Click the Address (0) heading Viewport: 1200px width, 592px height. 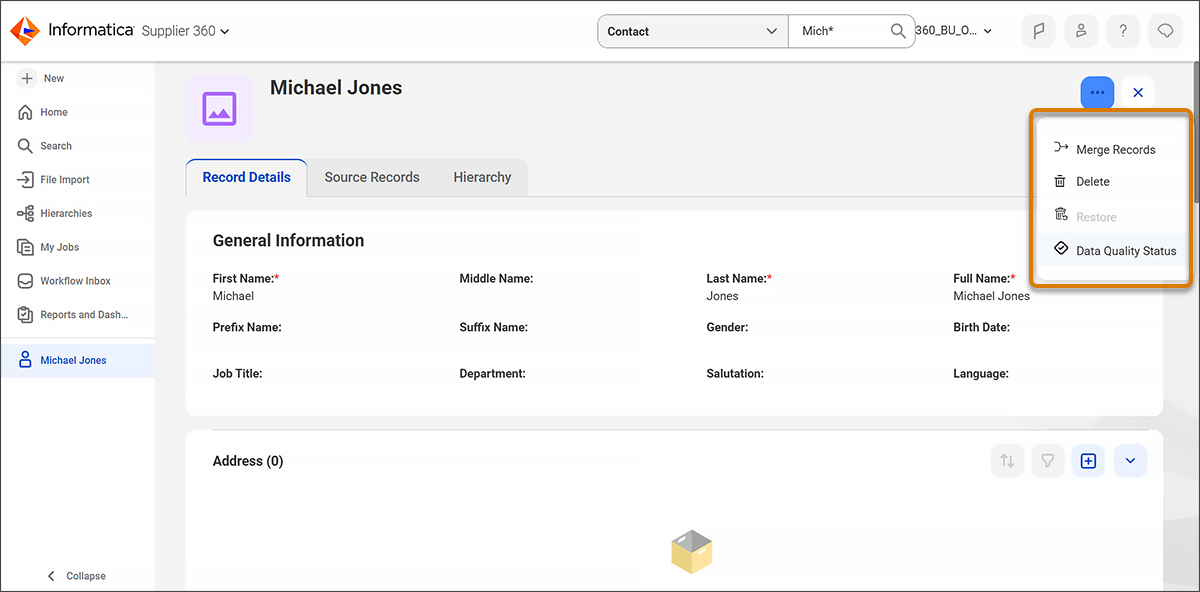pyautogui.click(x=248, y=461)
